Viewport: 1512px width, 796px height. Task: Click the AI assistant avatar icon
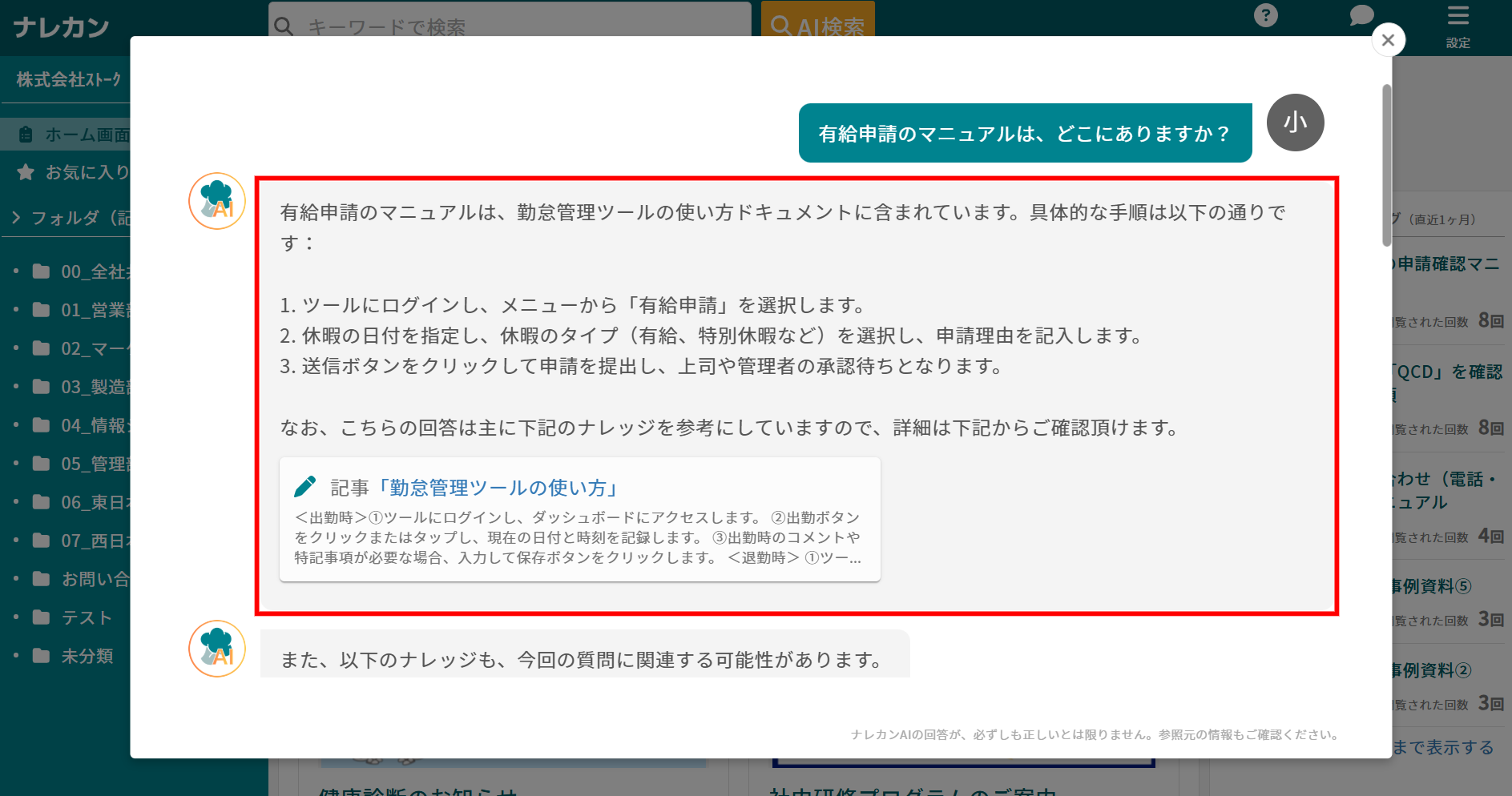tap(216, 201)
